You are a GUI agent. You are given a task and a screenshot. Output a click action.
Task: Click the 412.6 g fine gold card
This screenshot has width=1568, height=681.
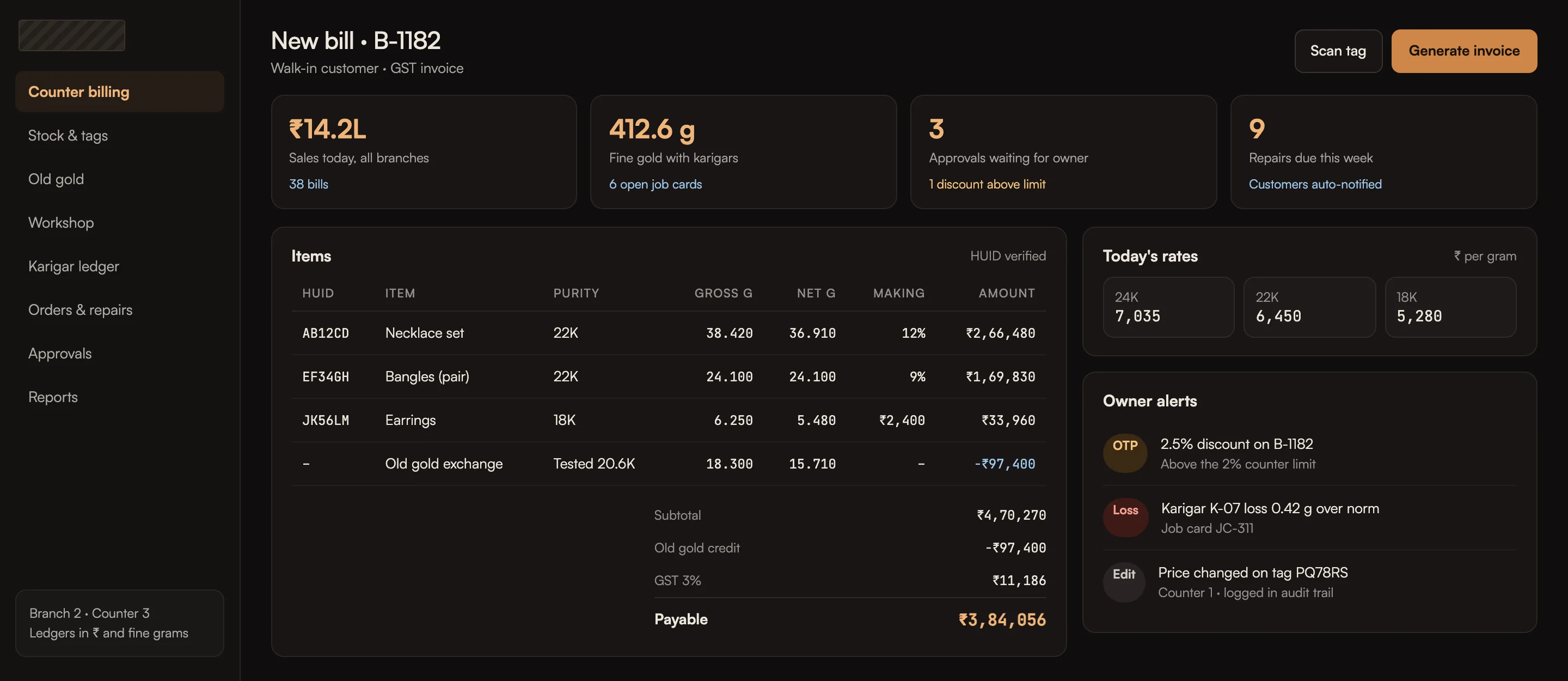point(743,151)
